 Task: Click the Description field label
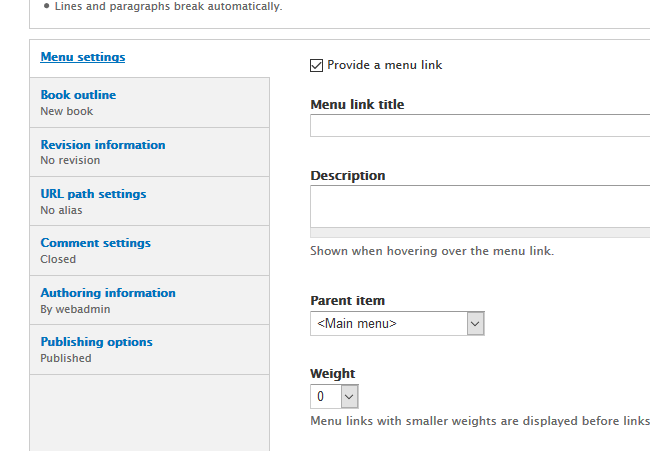coord(347,176)
